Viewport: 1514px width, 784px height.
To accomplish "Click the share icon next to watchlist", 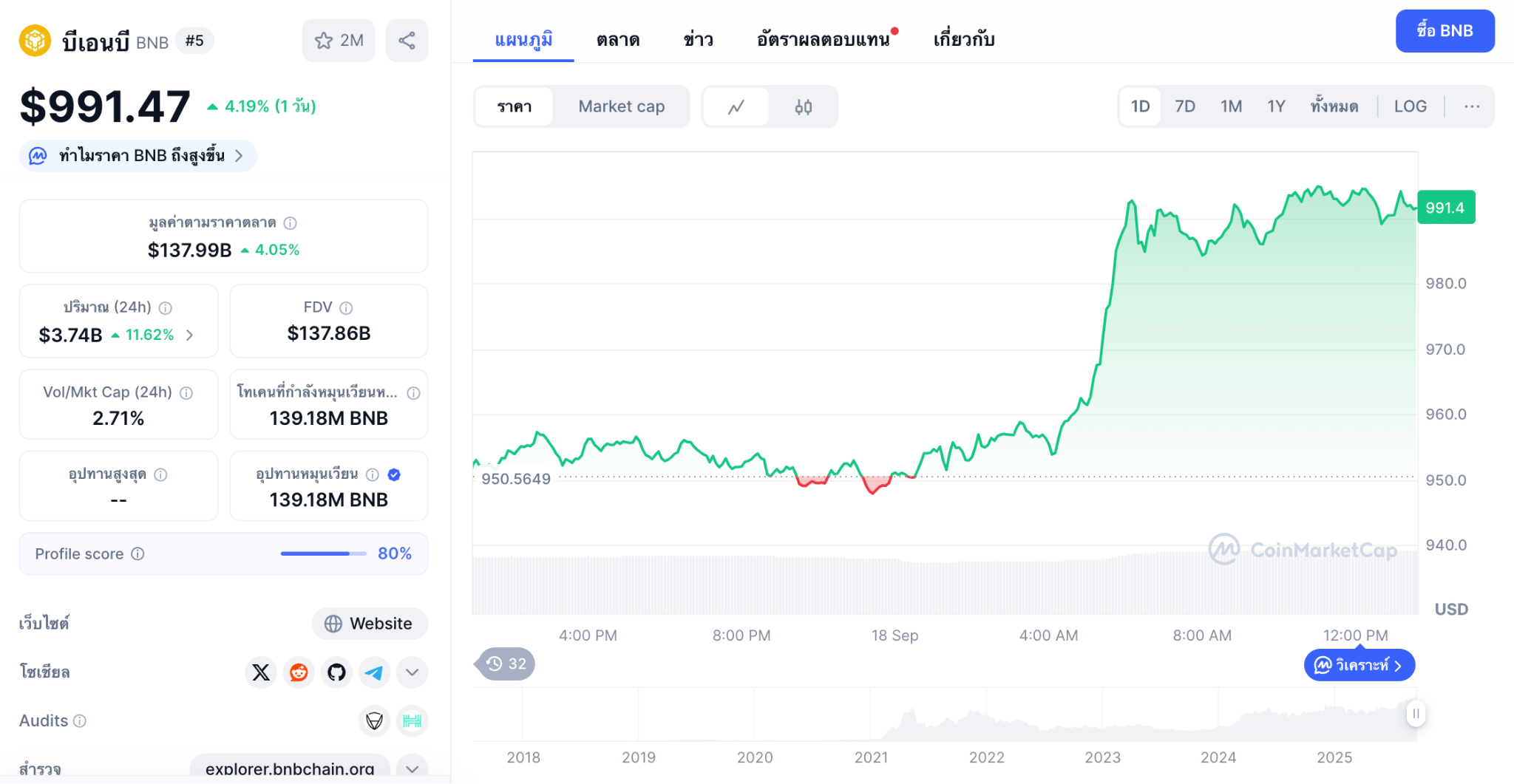I will (407, 41).
